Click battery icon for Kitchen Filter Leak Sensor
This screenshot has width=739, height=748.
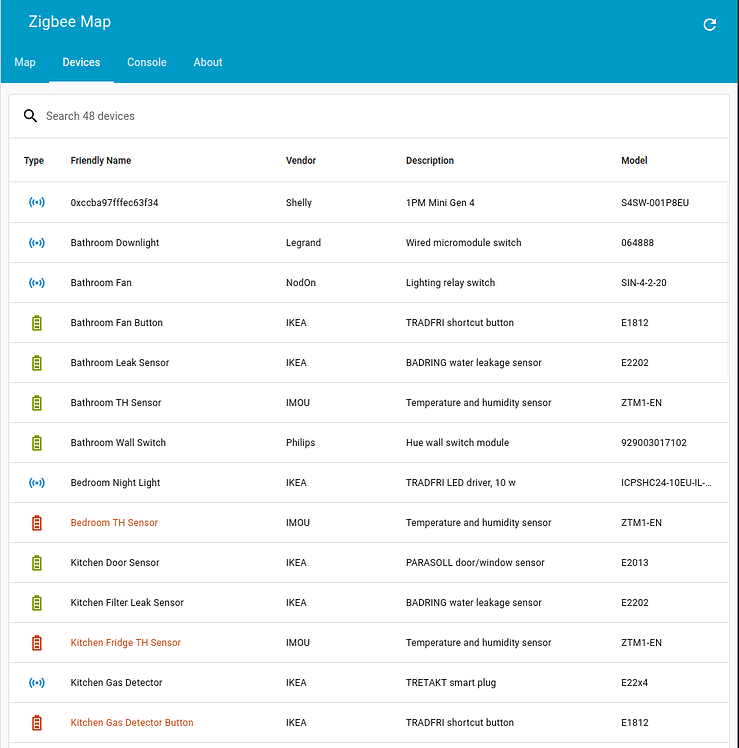click(x=37, y=603)
